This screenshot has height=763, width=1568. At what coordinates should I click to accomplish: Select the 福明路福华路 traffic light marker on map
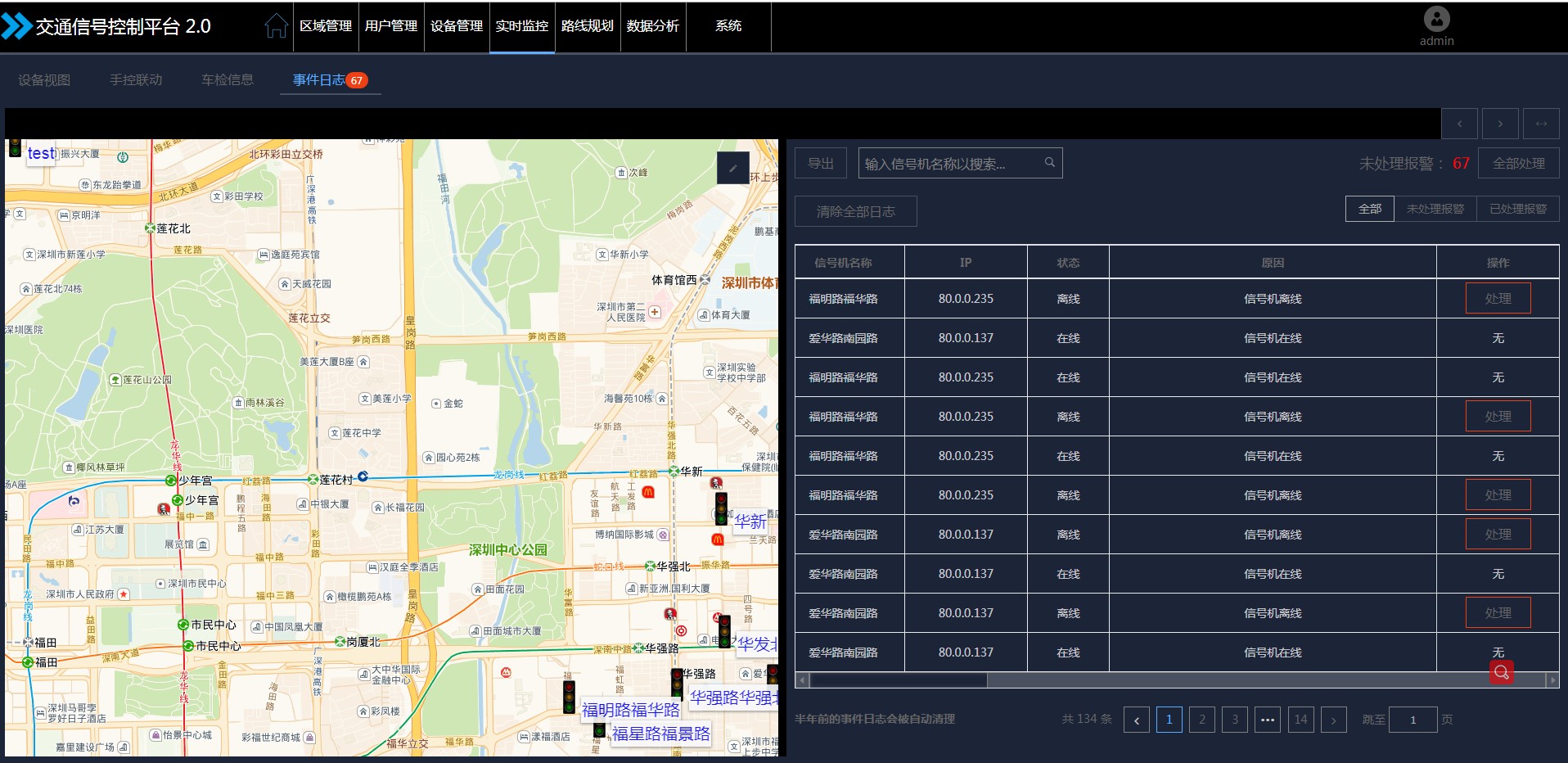click(569, 696)
